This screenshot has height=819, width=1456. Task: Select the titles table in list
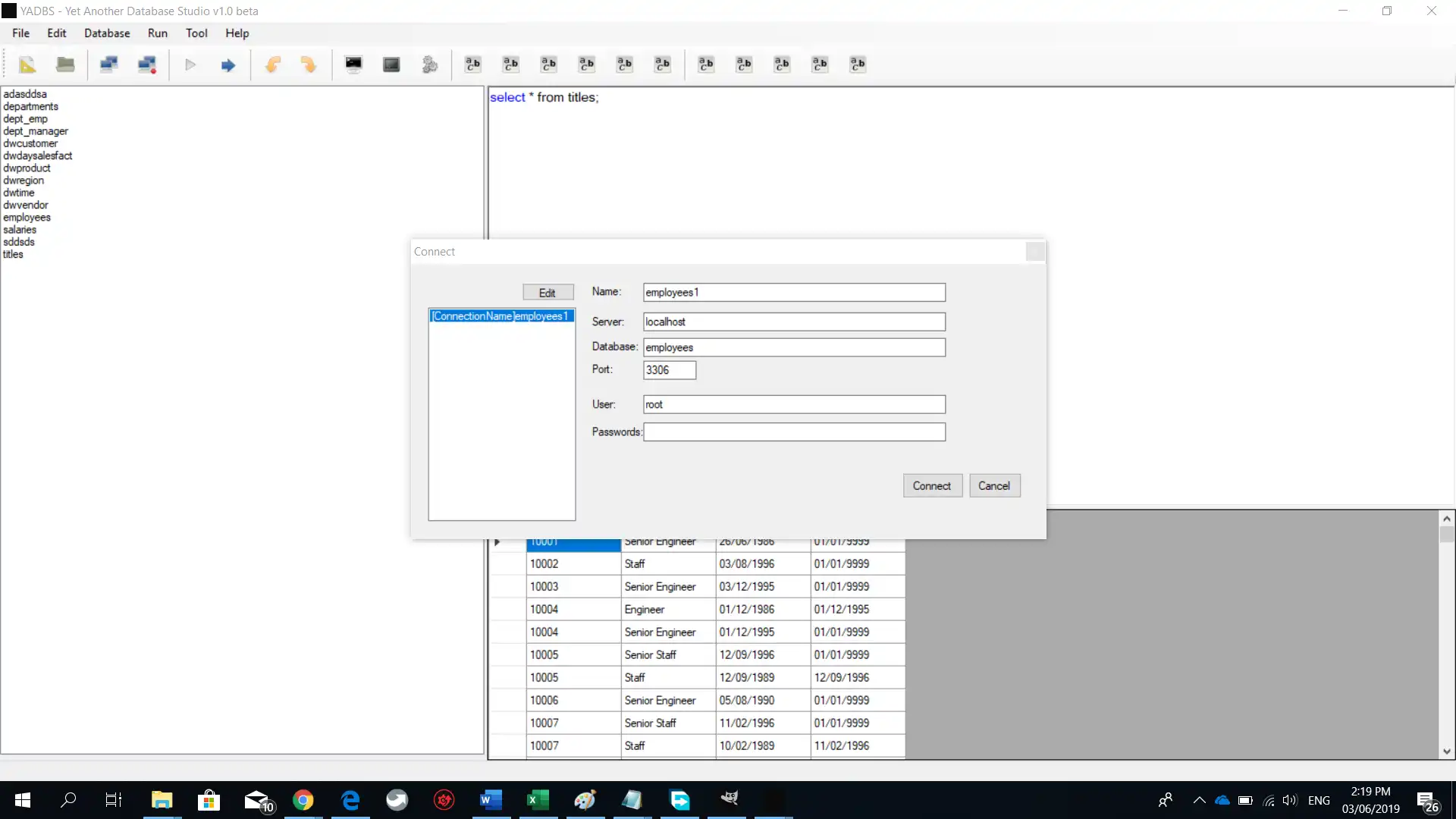click(13, 255)
